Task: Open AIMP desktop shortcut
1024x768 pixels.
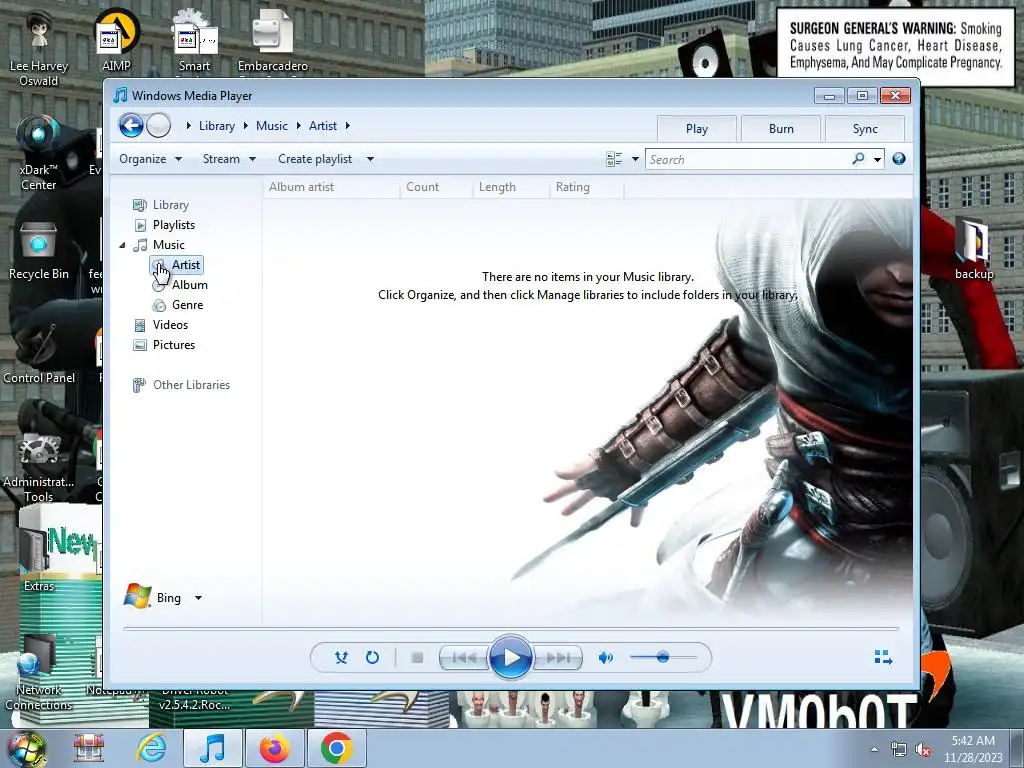Action: (x=116, y=40)
